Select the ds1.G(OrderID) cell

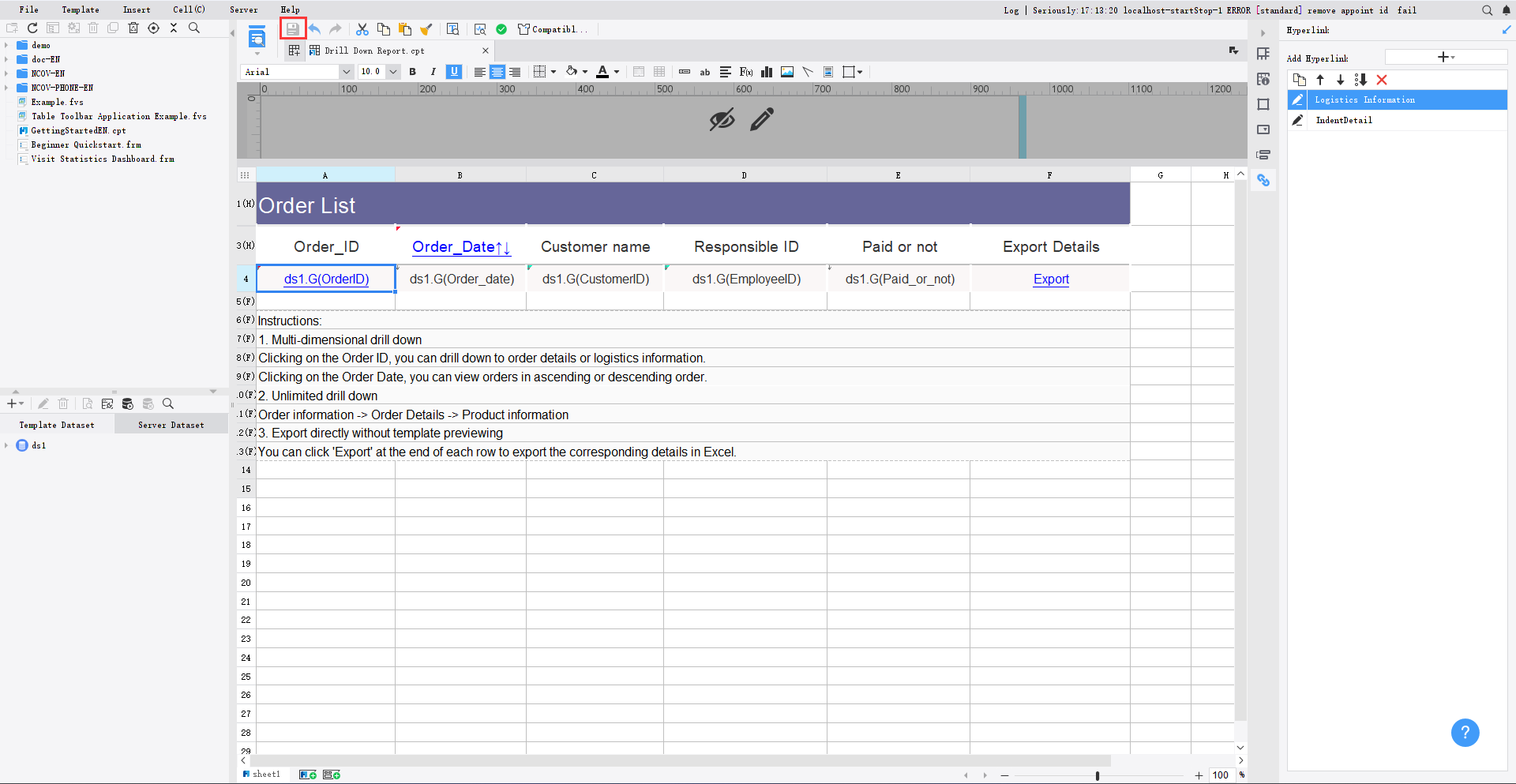tap(326, 279)
